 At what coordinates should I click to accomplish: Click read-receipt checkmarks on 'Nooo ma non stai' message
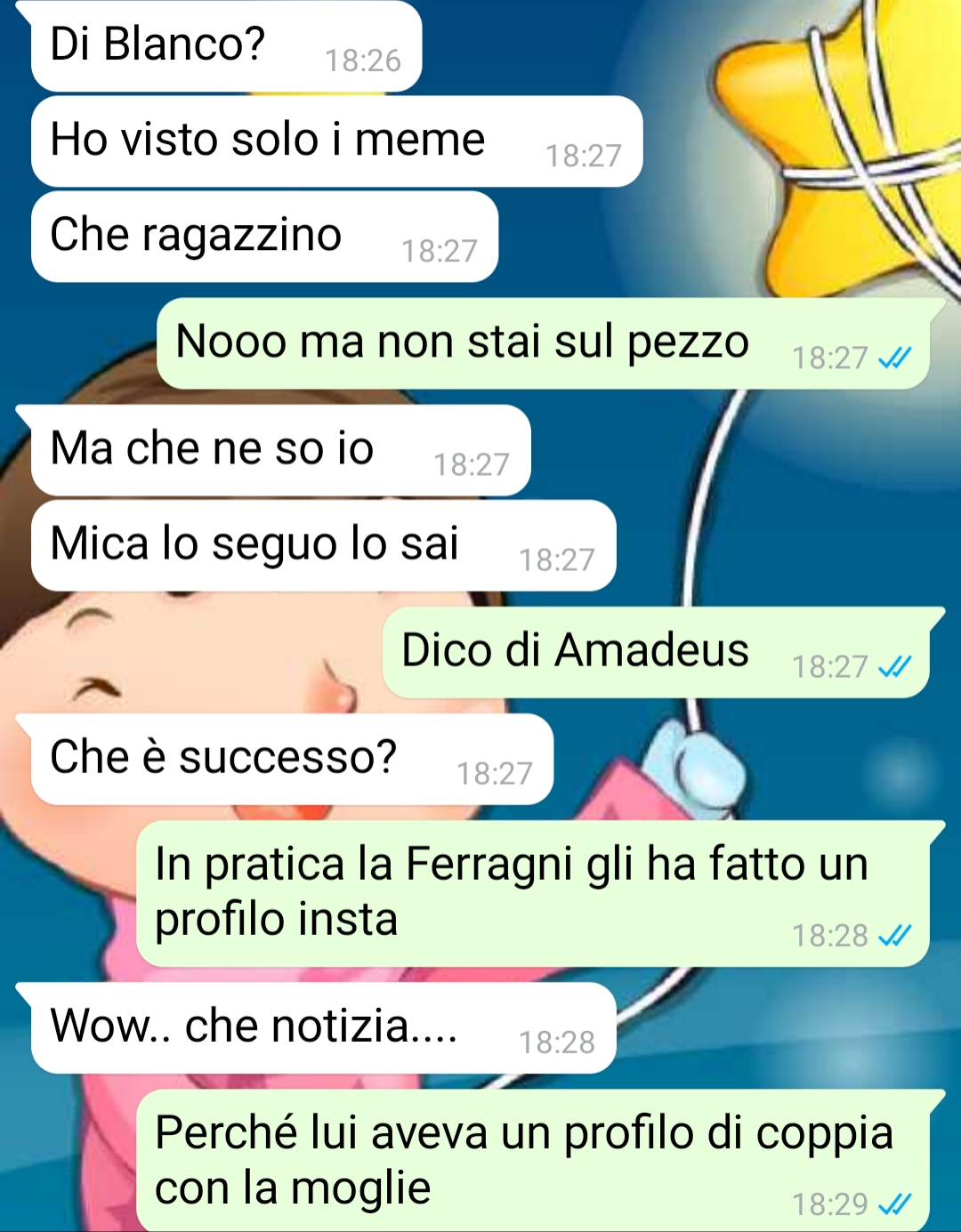pos(894,358)
